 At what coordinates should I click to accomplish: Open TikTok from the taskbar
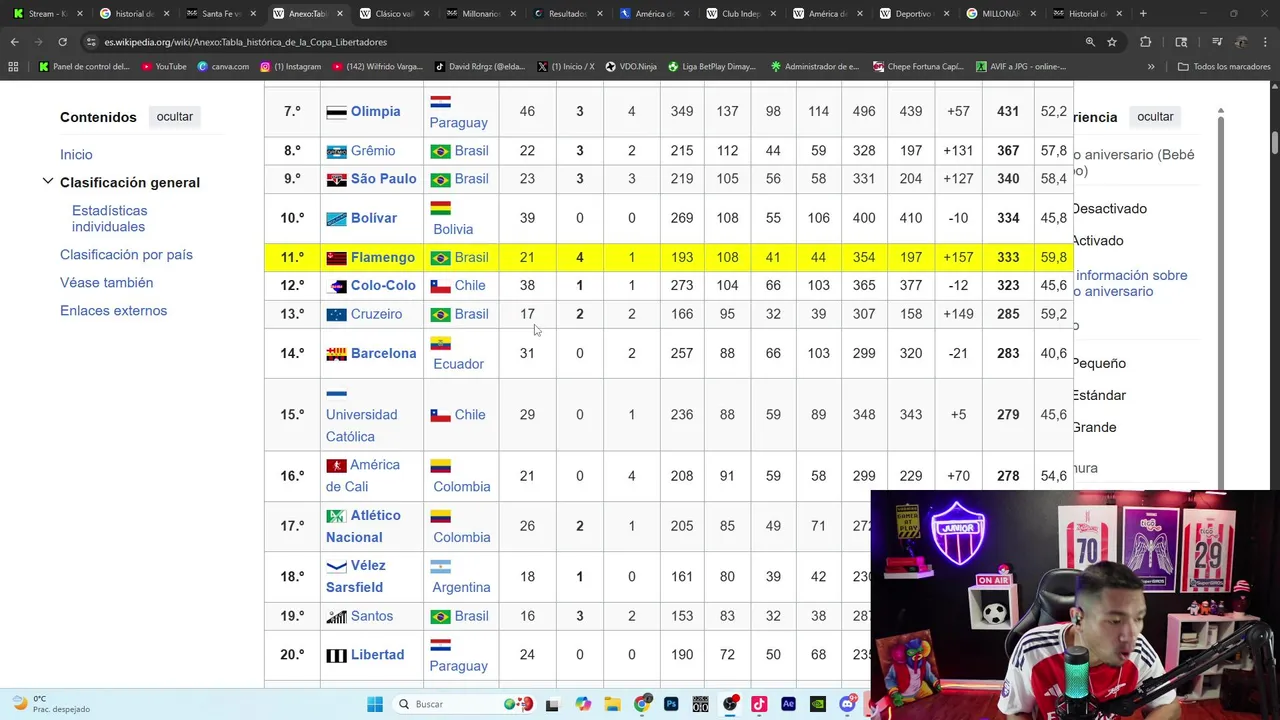click(x=759, y=704)
